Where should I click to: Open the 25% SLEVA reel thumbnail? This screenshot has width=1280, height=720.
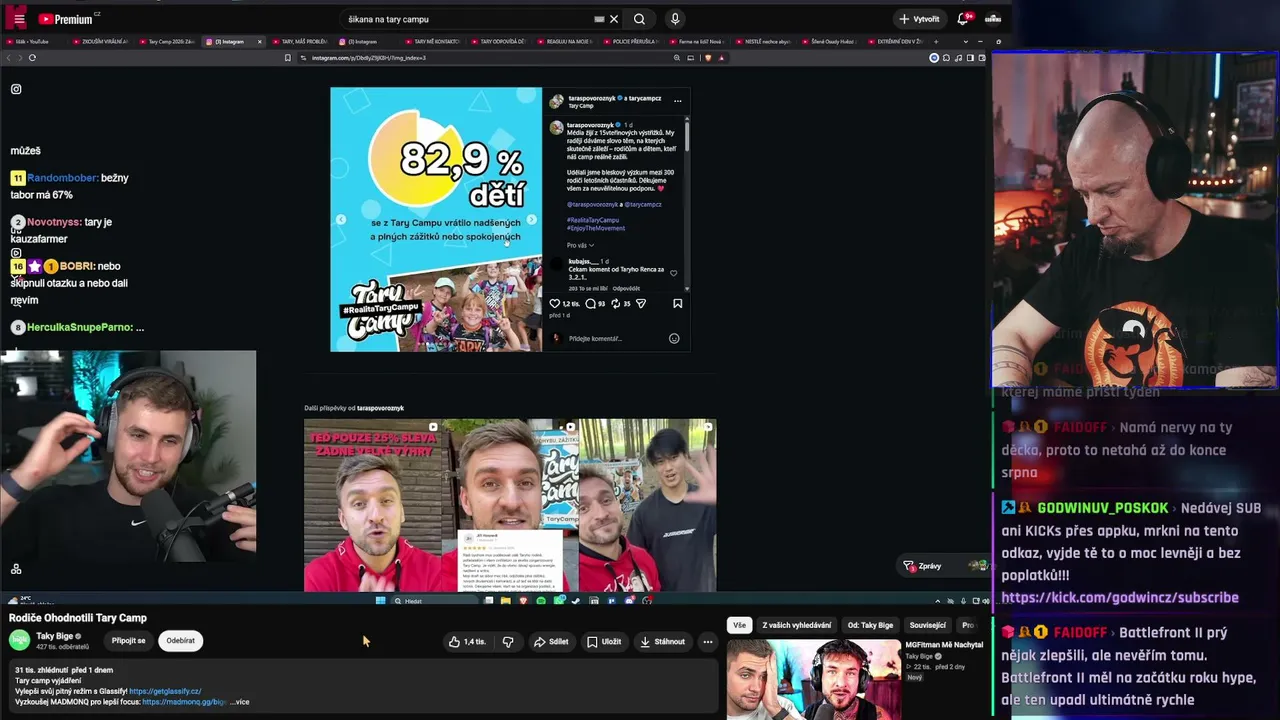[x=373, y=505]
